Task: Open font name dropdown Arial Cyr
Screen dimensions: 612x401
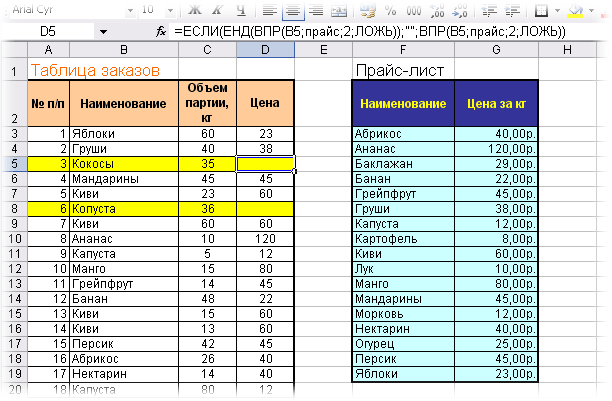Action: pos(130,11)
